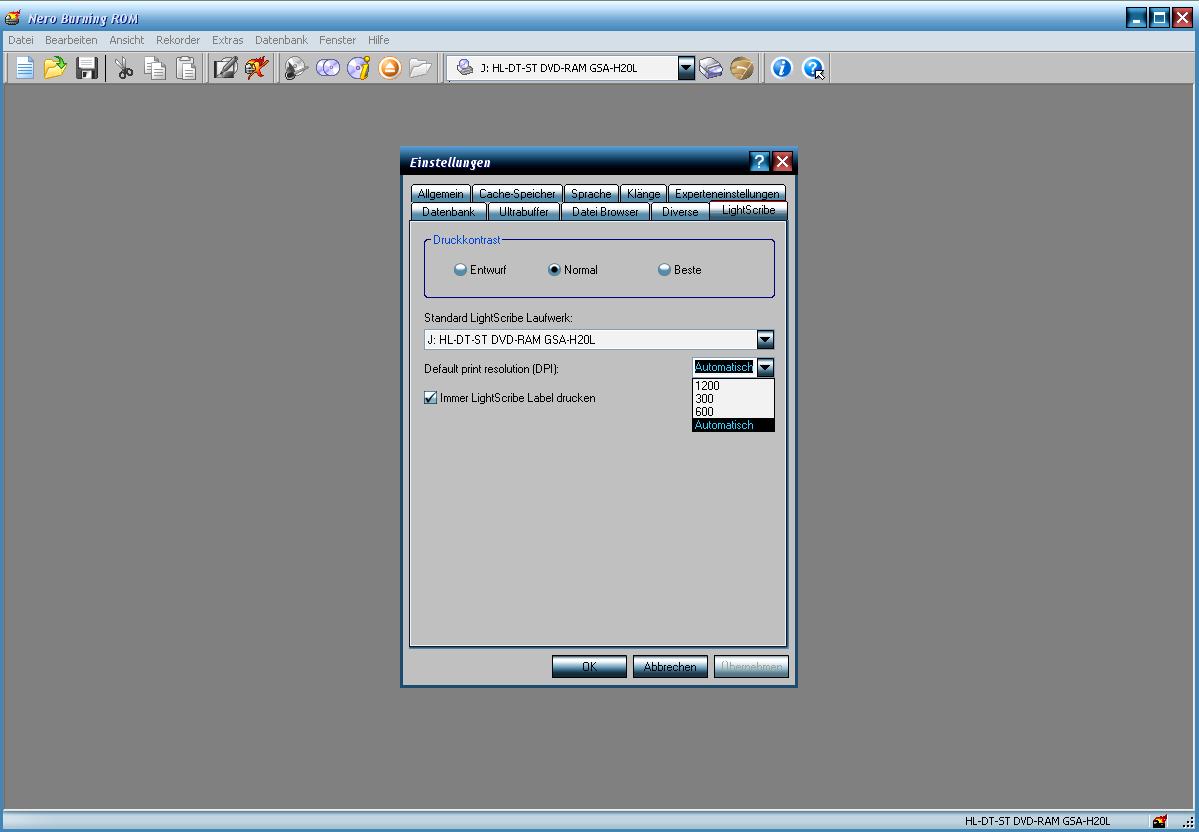Switch to the Allgemein tab
This screenshot has height=832, width=1199.
tap(440, 193)
